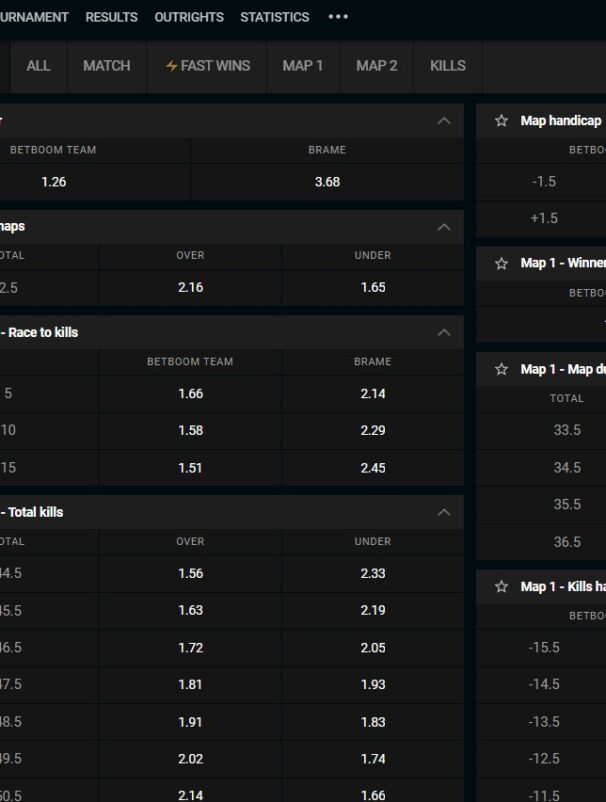Go to the Outrights page
Image resolution: width=606 pixels, height=802 pixels.
[x=189, y=17]
